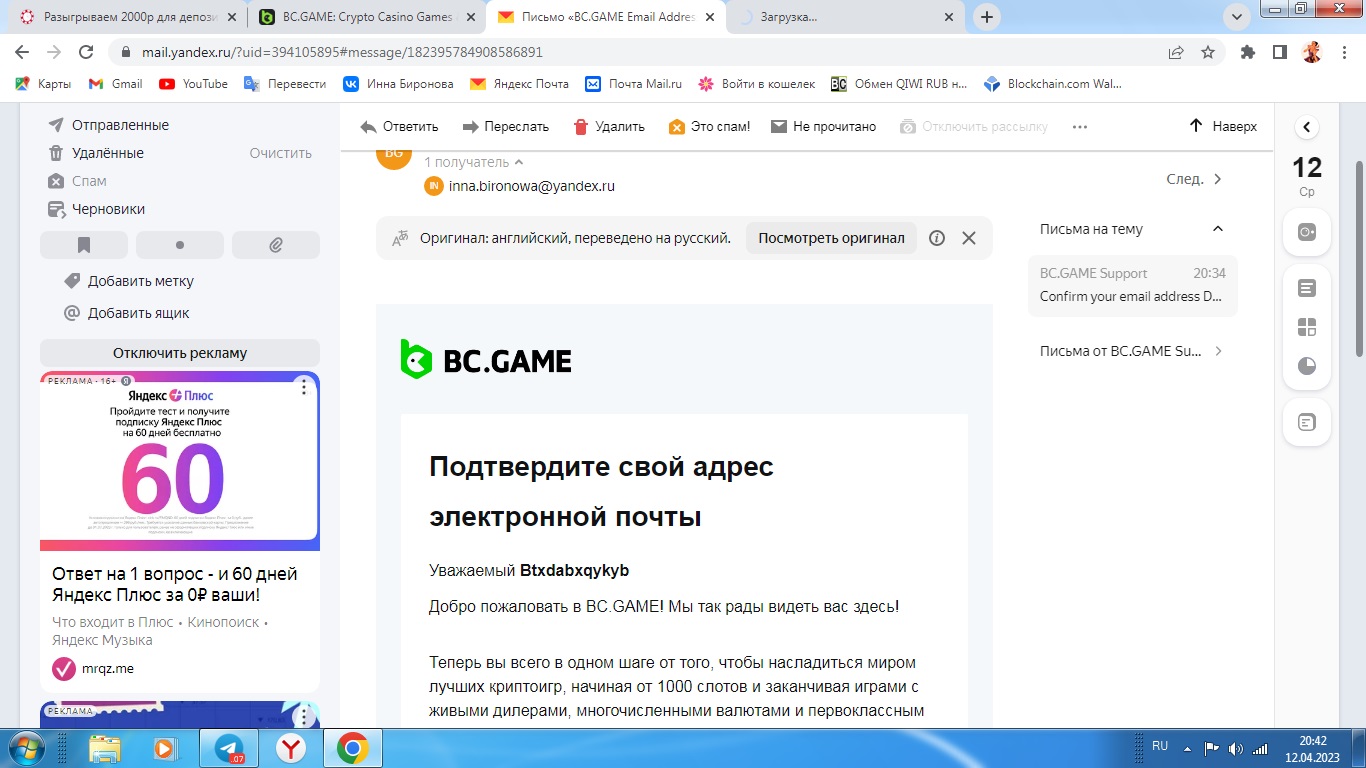Open the Отправленные folder
This screenshot has height=768, width=1366.
pyautogui.click(x=120, y=125)
